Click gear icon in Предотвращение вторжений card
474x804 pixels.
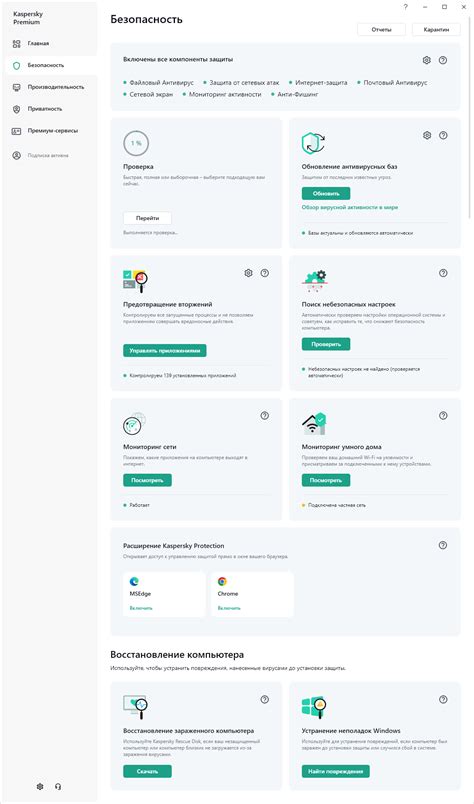[248, 273]
